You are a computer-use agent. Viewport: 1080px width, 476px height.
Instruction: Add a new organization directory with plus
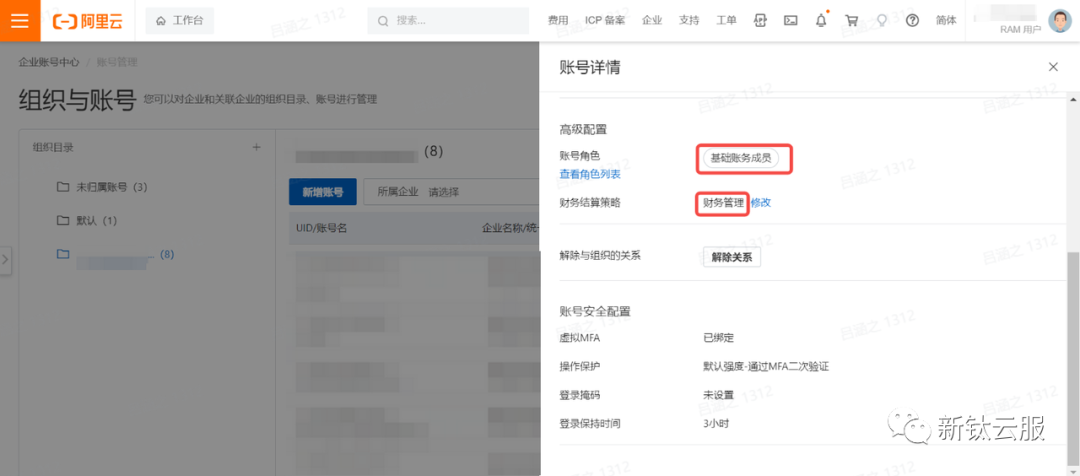256,147
